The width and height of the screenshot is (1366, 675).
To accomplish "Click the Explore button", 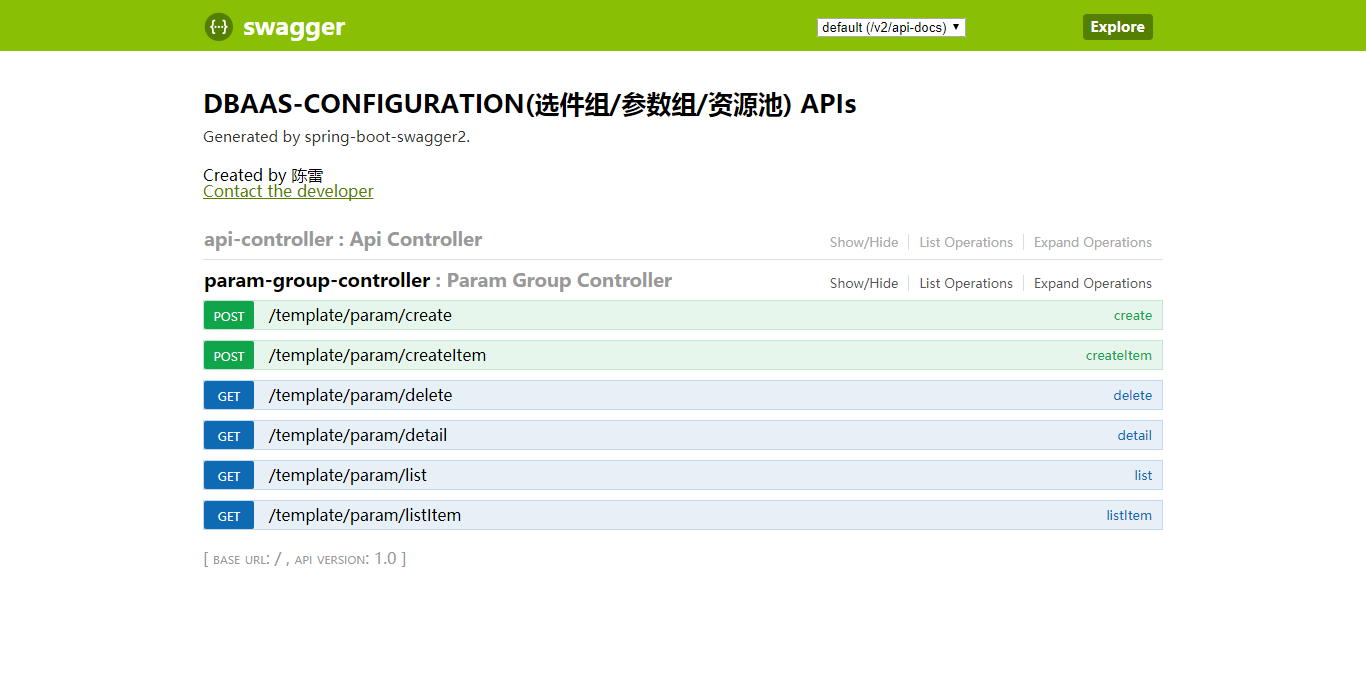I will point(1117,27).
